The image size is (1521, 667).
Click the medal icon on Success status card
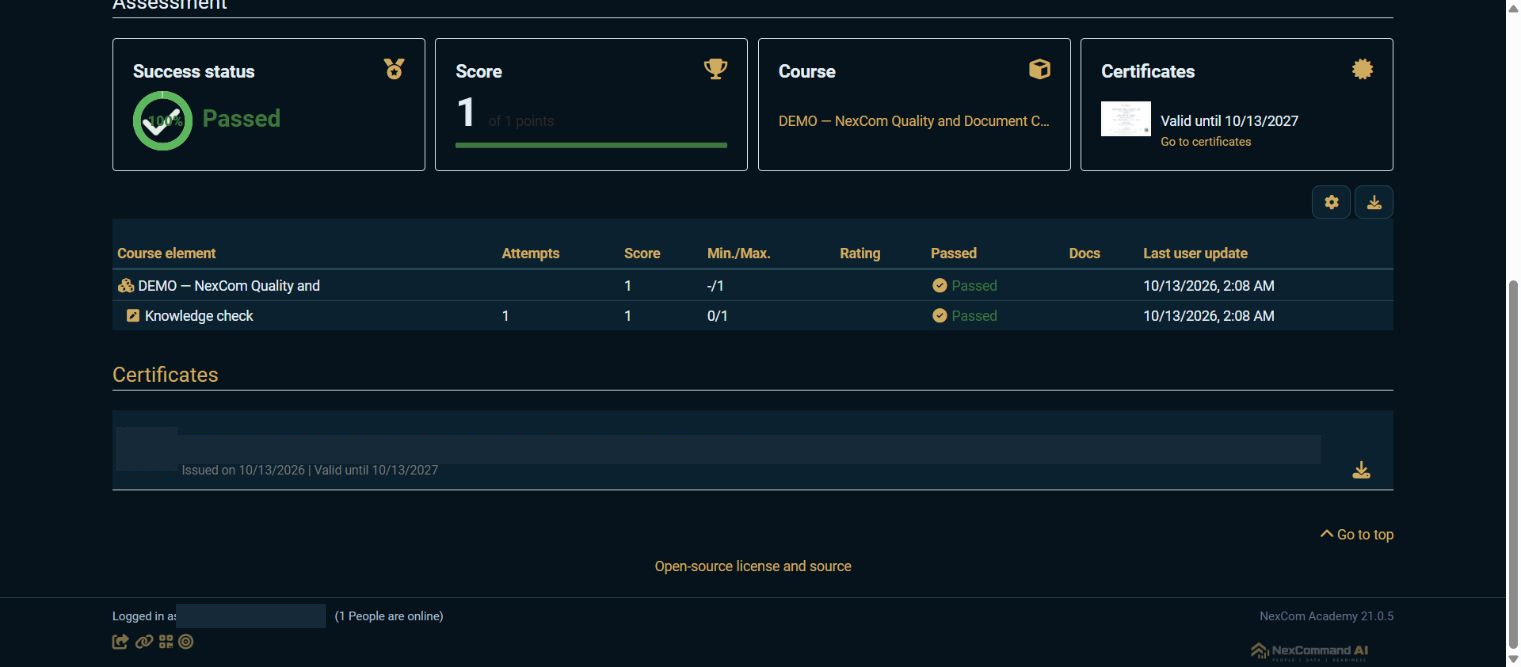[394, 69]
